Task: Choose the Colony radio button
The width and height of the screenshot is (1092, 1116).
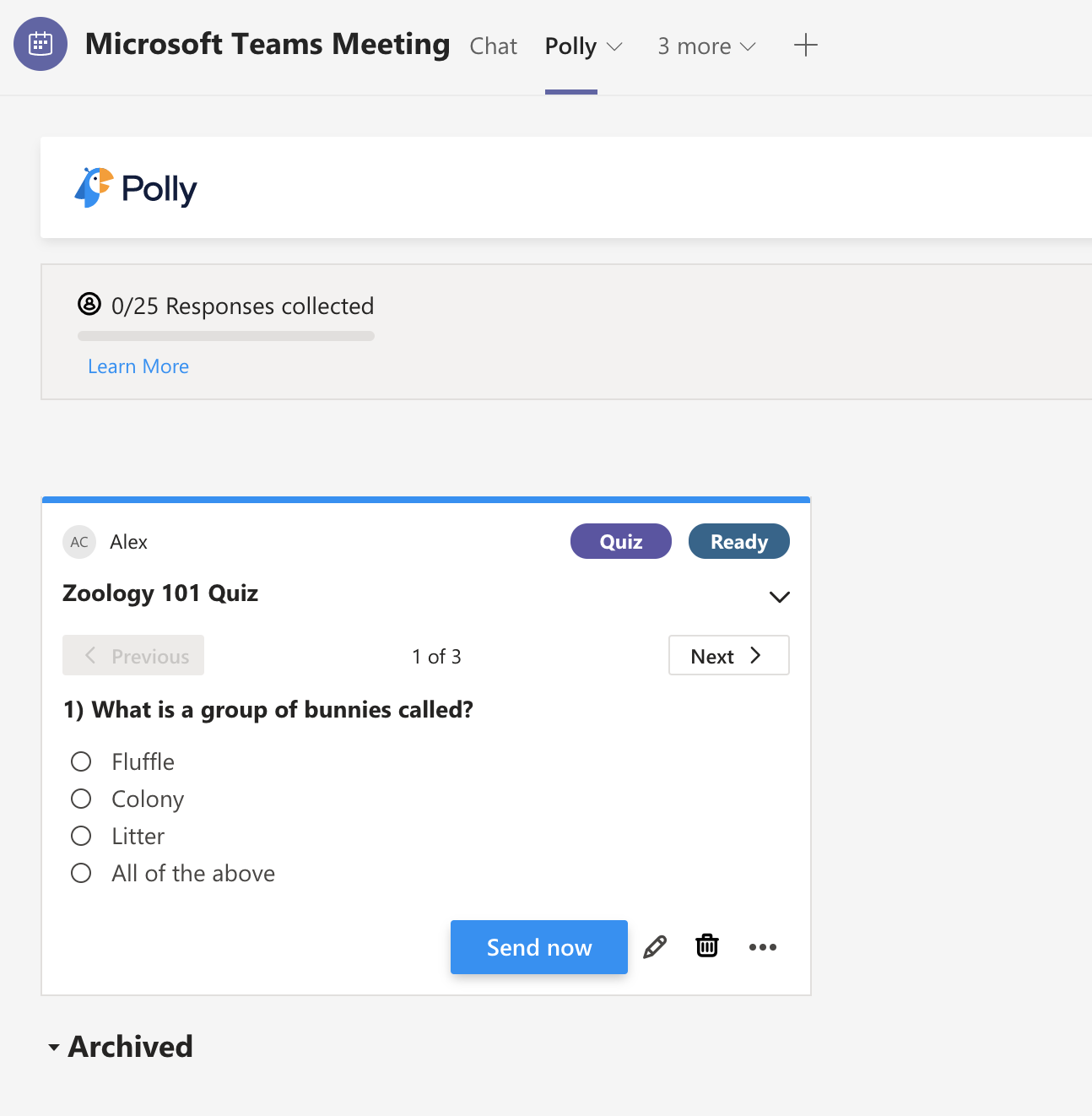Action: (x=81, y=798)
